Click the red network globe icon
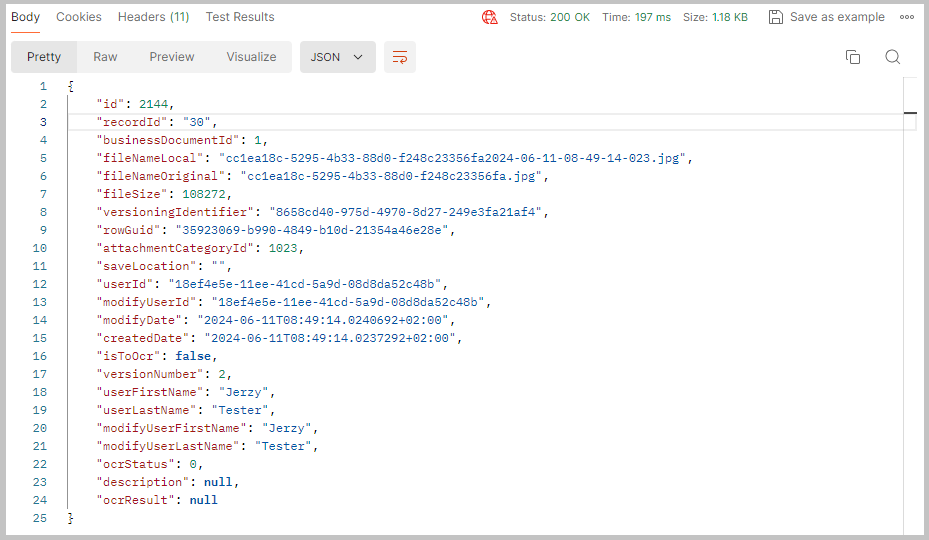 click(x=489, y=17)
